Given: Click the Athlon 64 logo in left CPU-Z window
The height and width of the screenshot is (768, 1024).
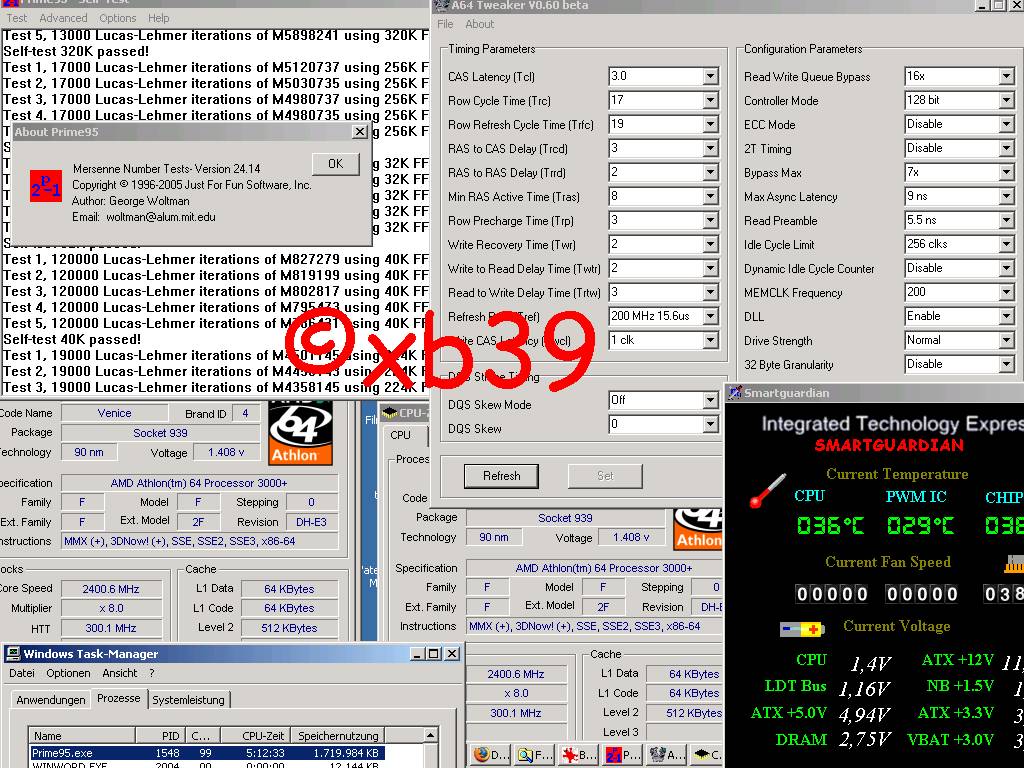Looking at the screenshot, I should tap(300, 433).
